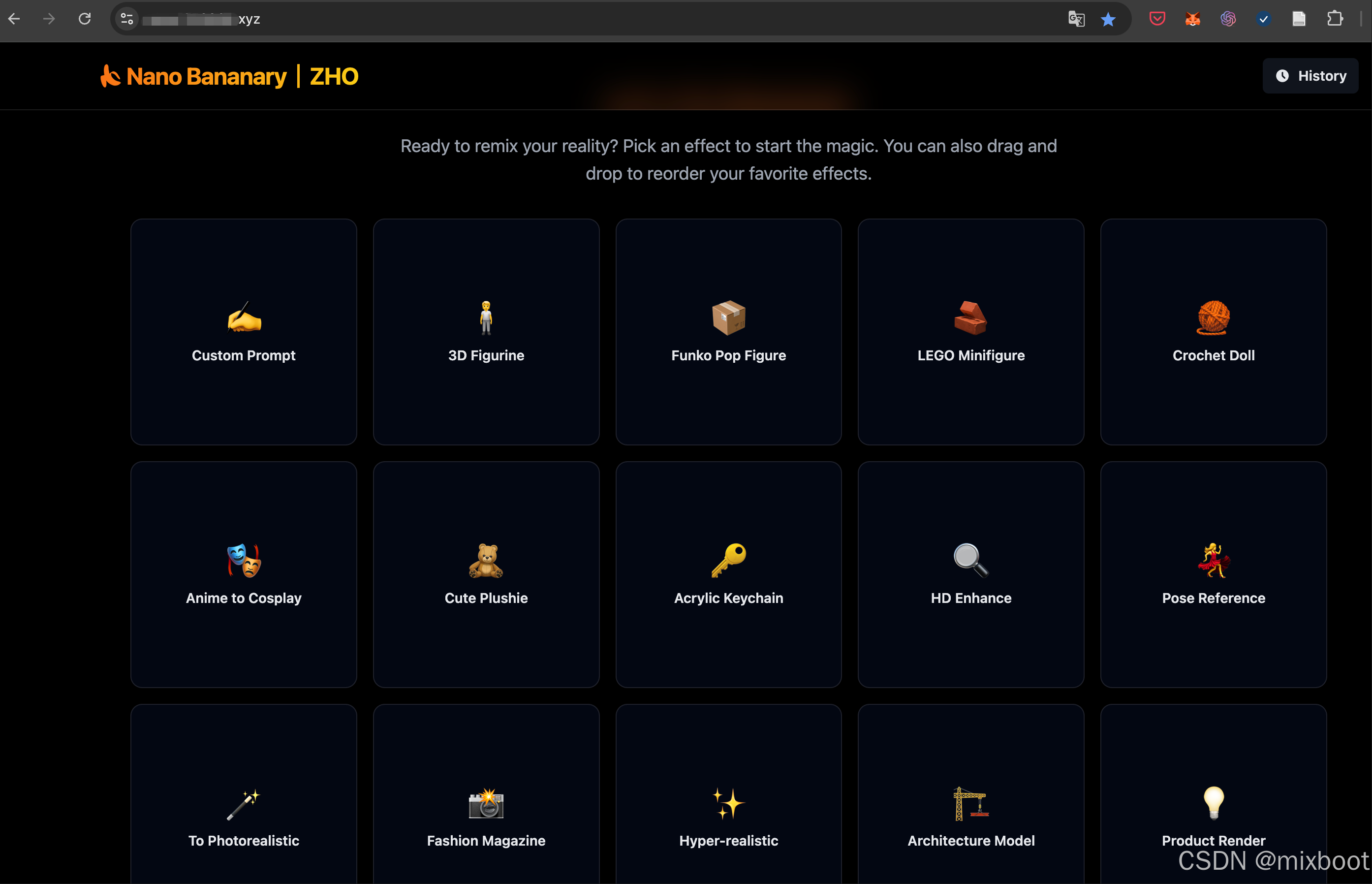This screenshot has width=1372, height=884.
Task: Open the Pocket extension
Action: (1157, 19)
